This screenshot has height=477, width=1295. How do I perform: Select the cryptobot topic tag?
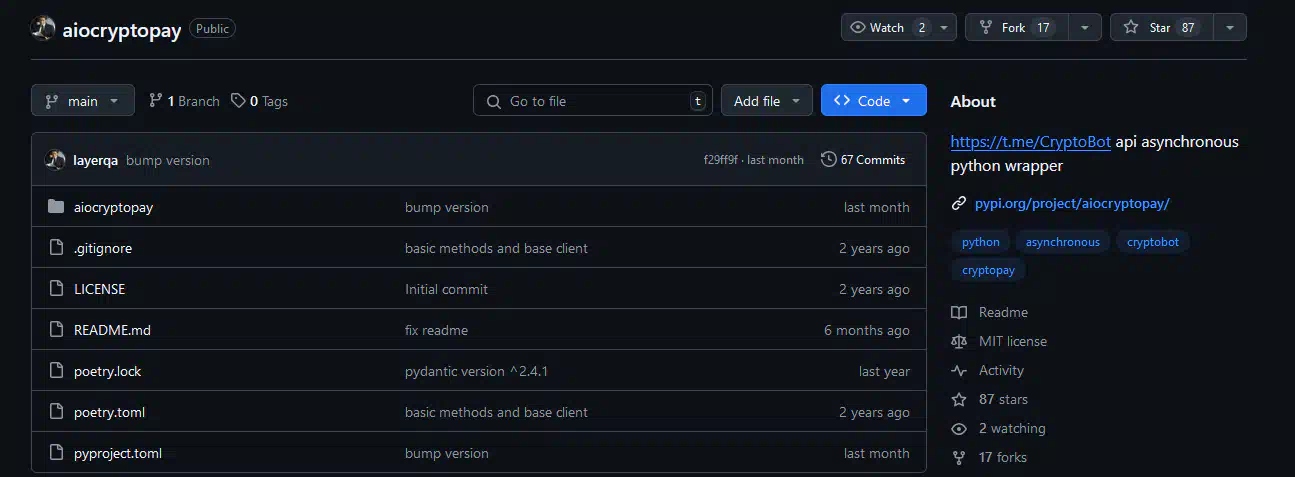1153,242
